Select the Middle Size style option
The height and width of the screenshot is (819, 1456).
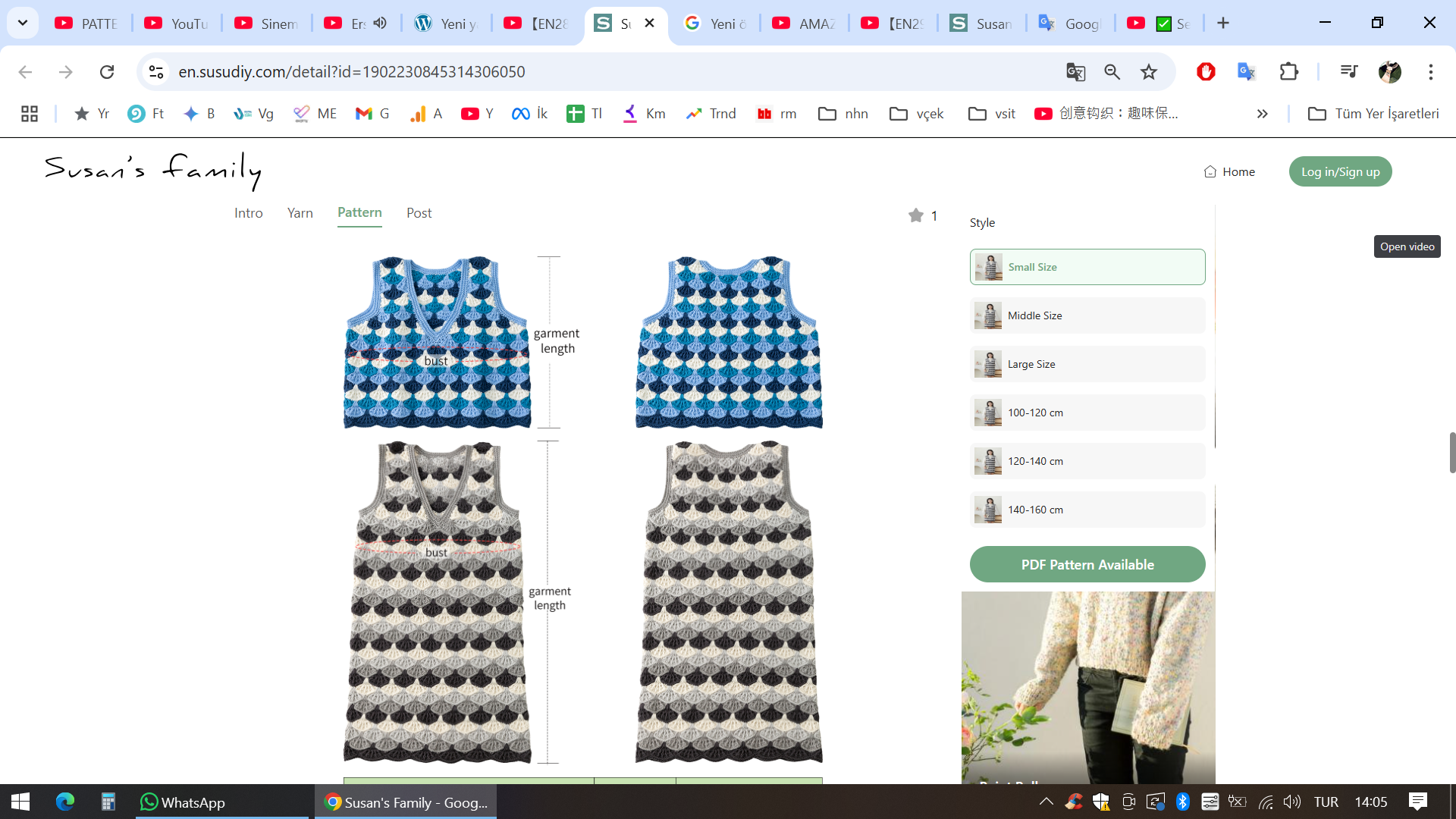pos(1087,315)
